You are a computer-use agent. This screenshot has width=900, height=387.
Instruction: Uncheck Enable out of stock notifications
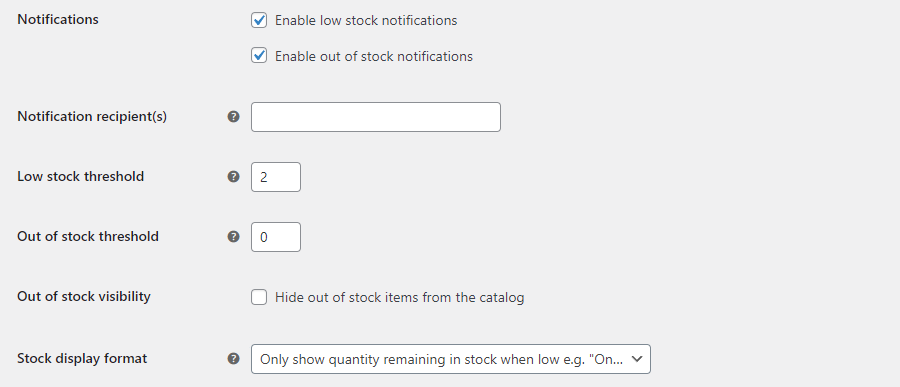pos(259,56)
